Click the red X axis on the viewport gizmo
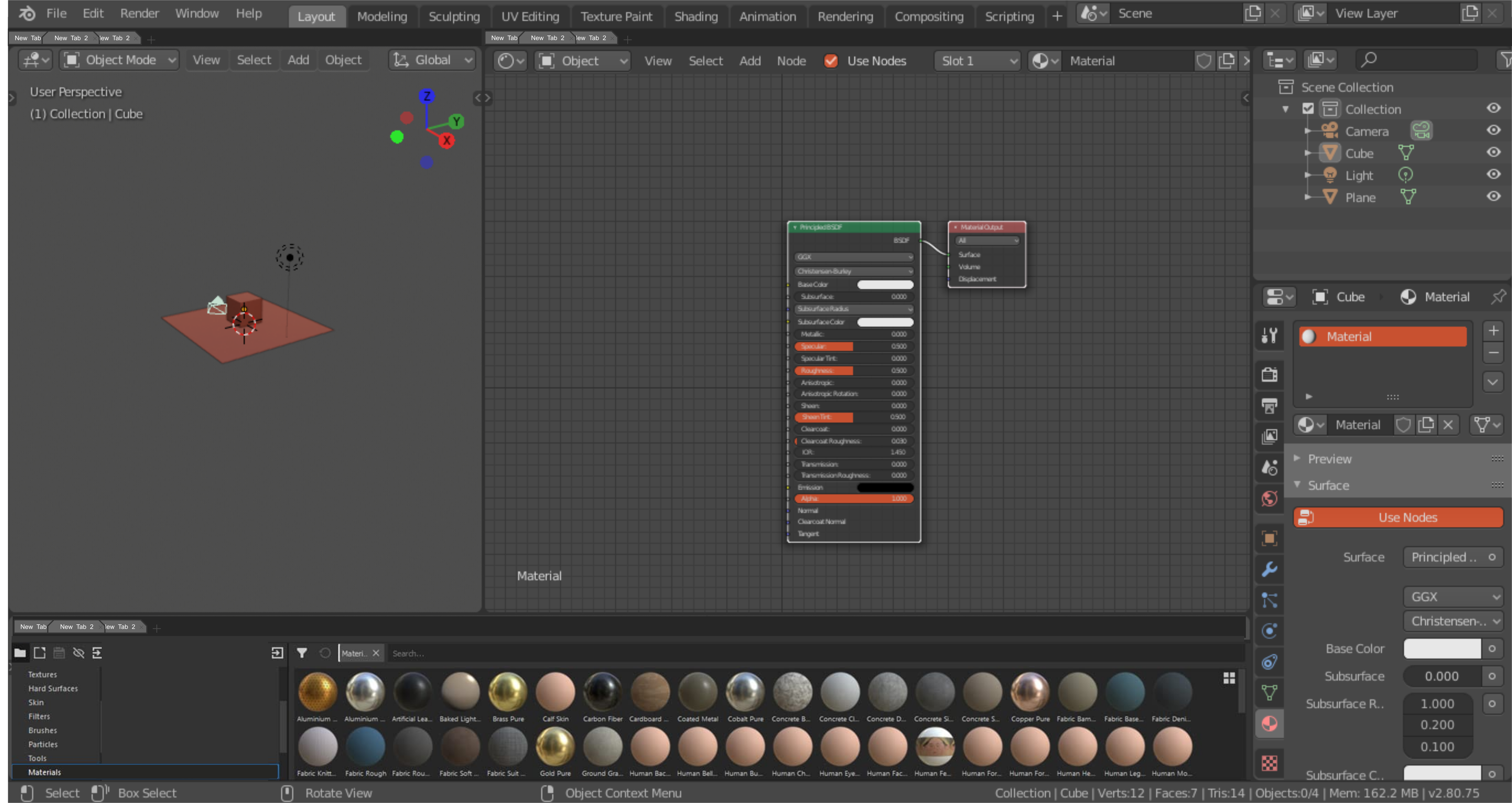 pyautogui.click(x=447, y=140)
